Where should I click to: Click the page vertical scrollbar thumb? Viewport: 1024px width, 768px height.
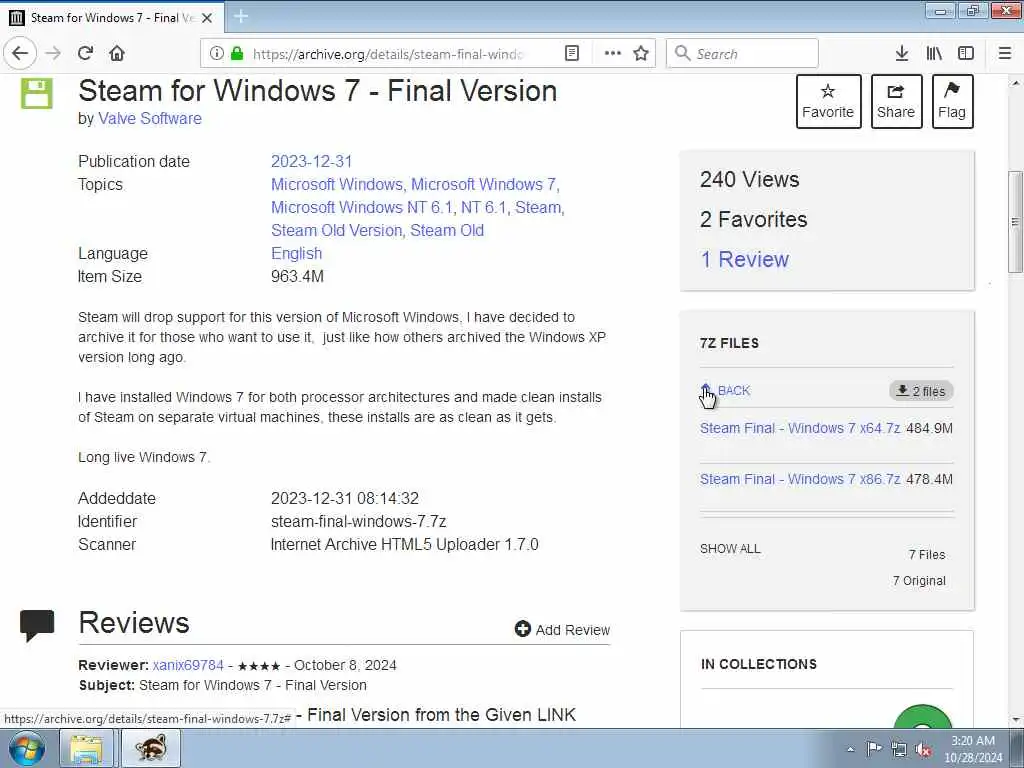pos(1015,222)
